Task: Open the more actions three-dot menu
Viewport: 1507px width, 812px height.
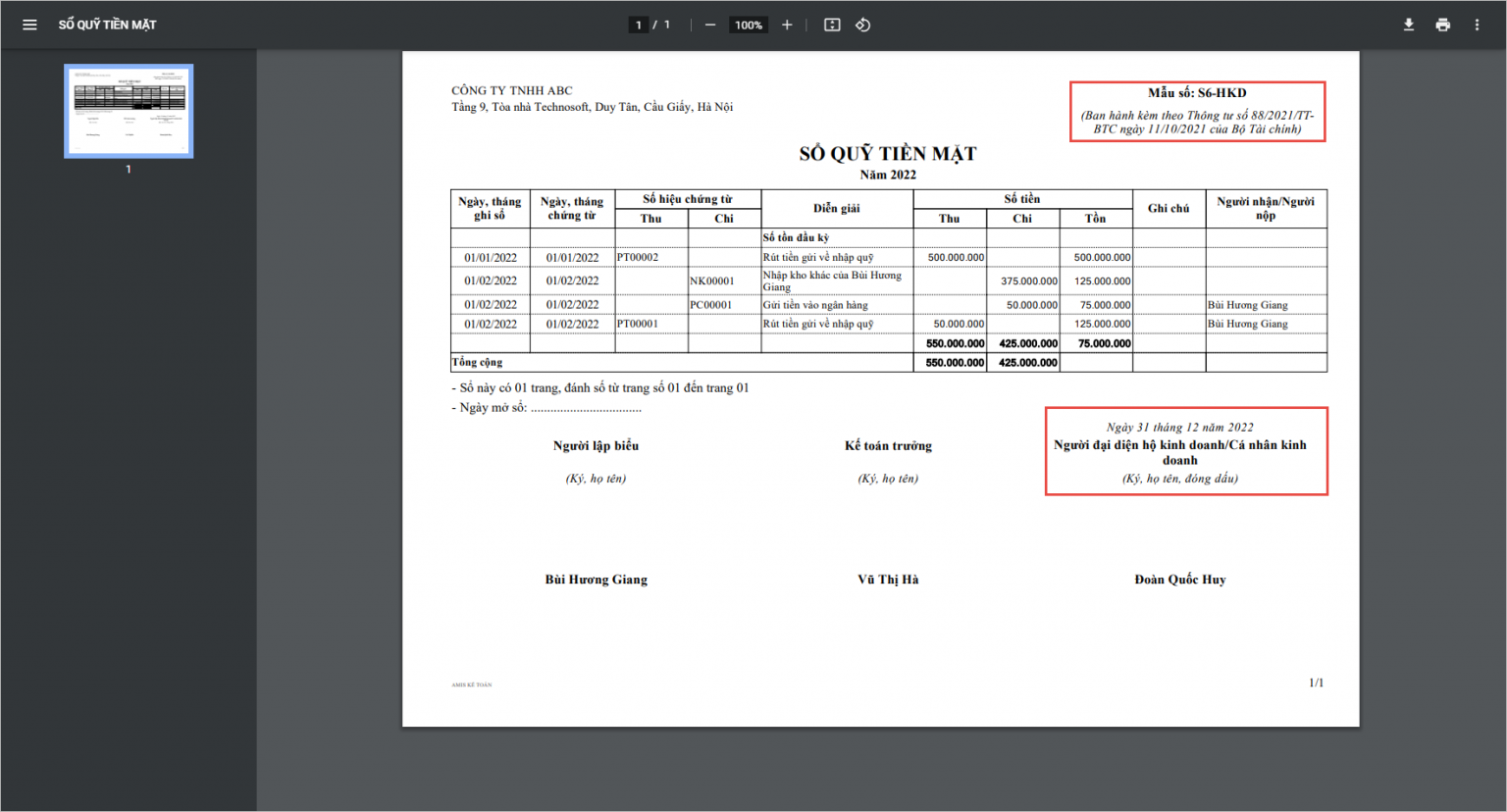Action: pyautogui.click(x=1477, y=25)
